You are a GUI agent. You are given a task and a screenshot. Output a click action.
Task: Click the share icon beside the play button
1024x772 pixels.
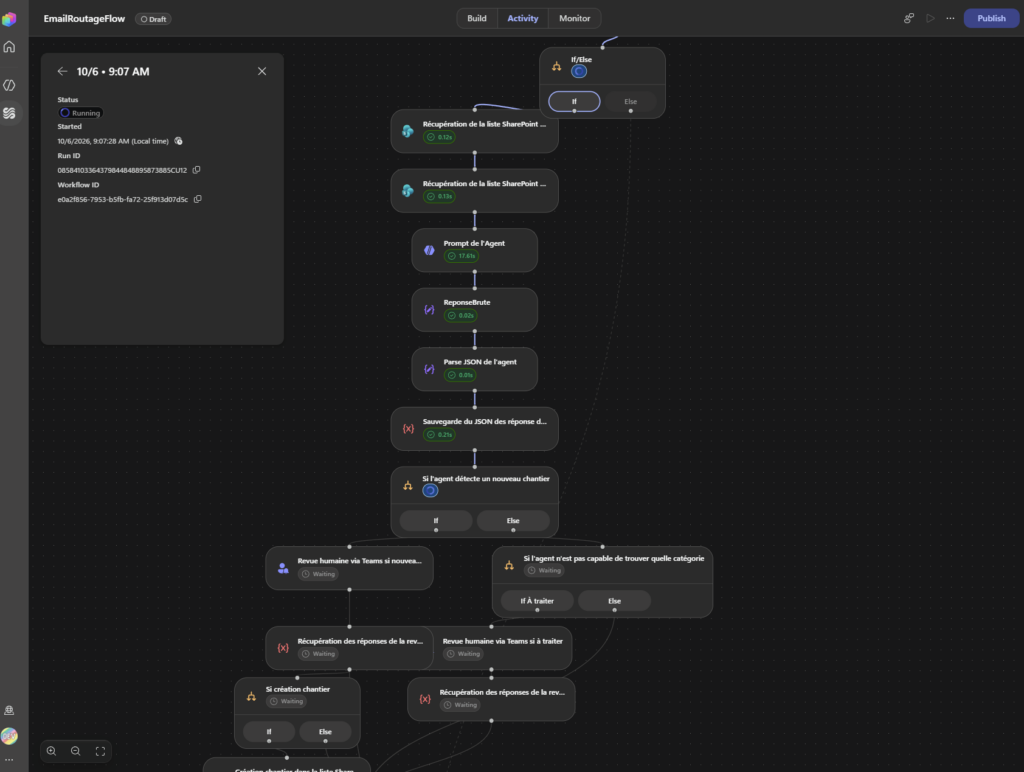tap(908, 18)
